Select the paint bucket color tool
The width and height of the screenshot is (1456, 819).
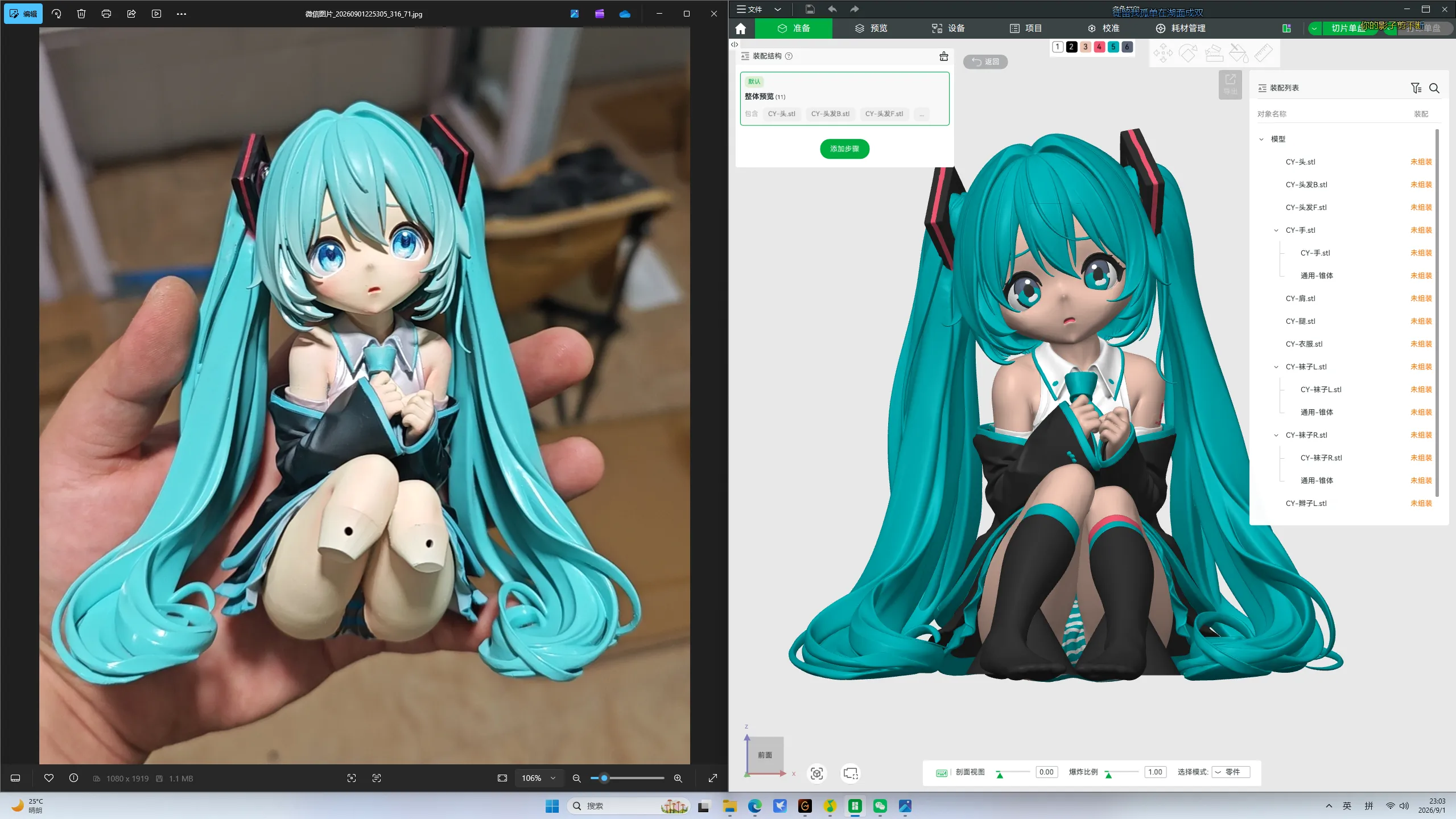(x=1238, y=54)
